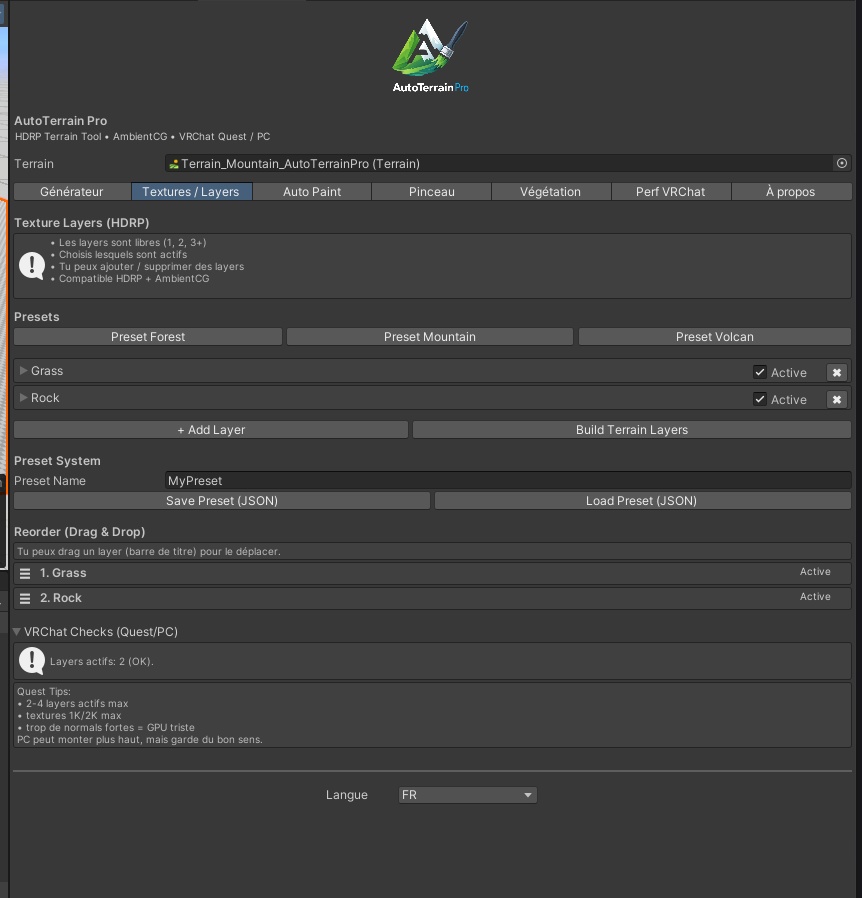Open the À propos tab

click(791, 192)
